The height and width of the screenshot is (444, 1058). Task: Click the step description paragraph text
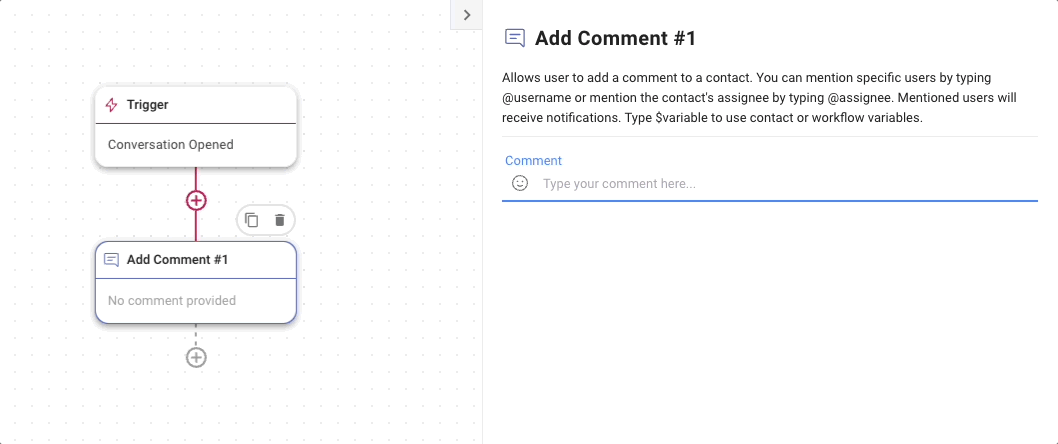pos(759,97)
